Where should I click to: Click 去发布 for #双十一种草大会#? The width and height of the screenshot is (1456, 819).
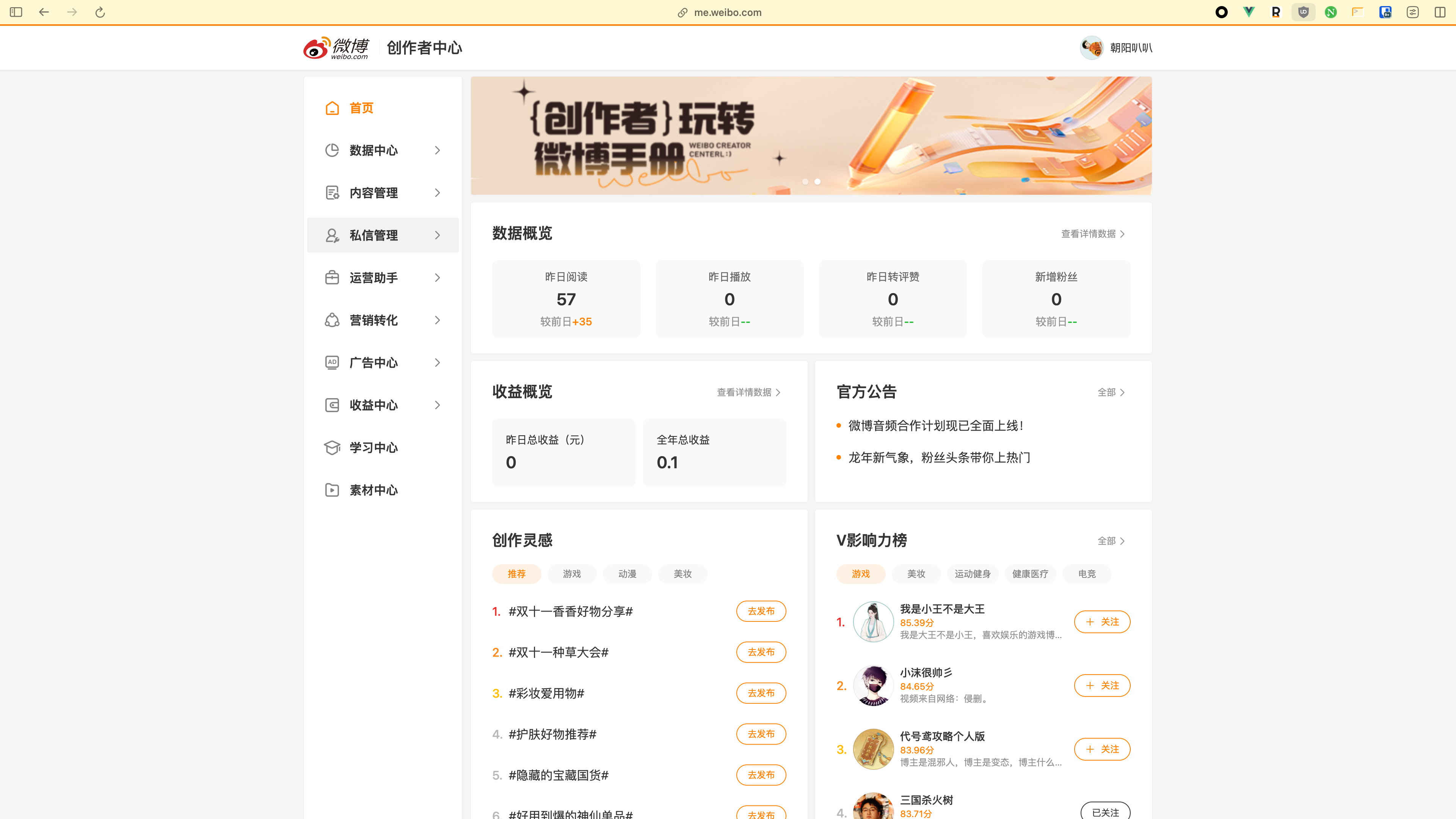(x=761, y=652)
